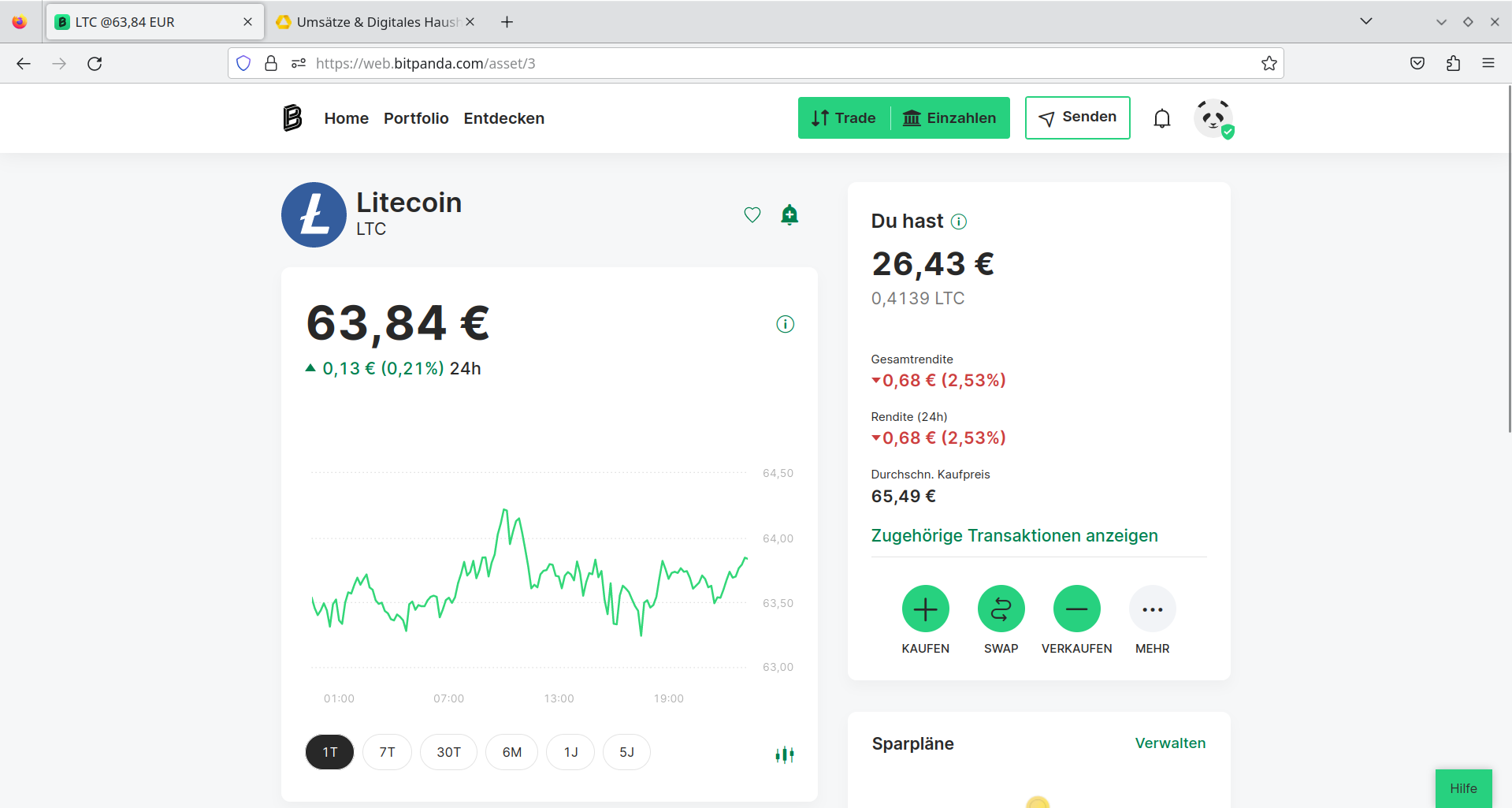Viewport: 1512px width, 808px height.
Task: Click the price chart info icon
Action: coord(785,324)
